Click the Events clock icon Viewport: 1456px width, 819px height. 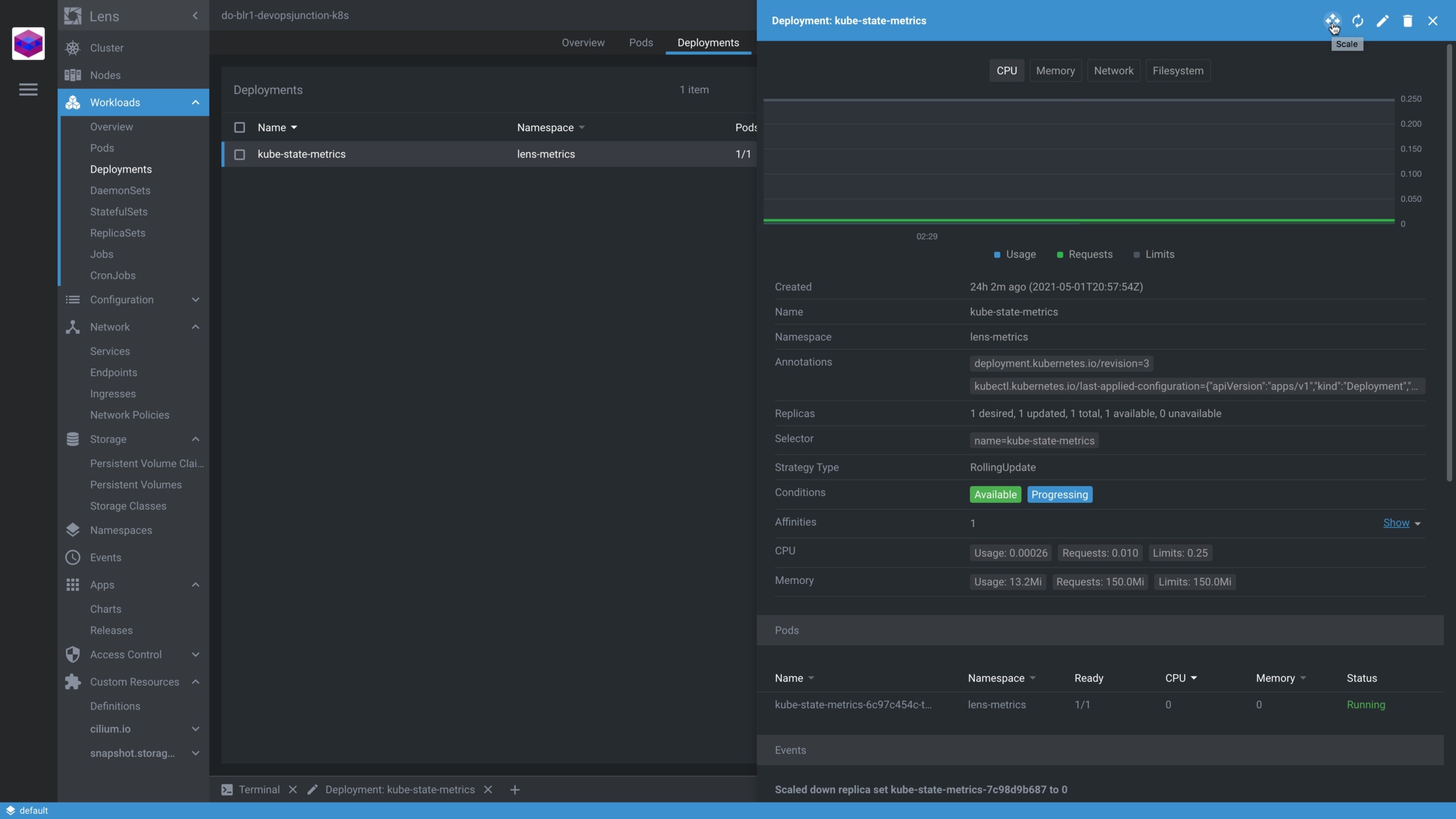tap(73, 557)
